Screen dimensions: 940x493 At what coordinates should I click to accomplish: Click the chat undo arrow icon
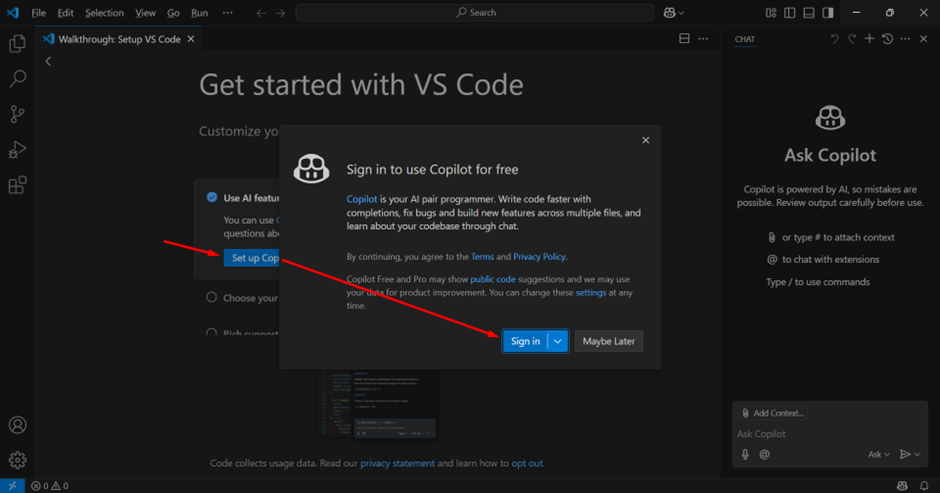tap(834, 39)
